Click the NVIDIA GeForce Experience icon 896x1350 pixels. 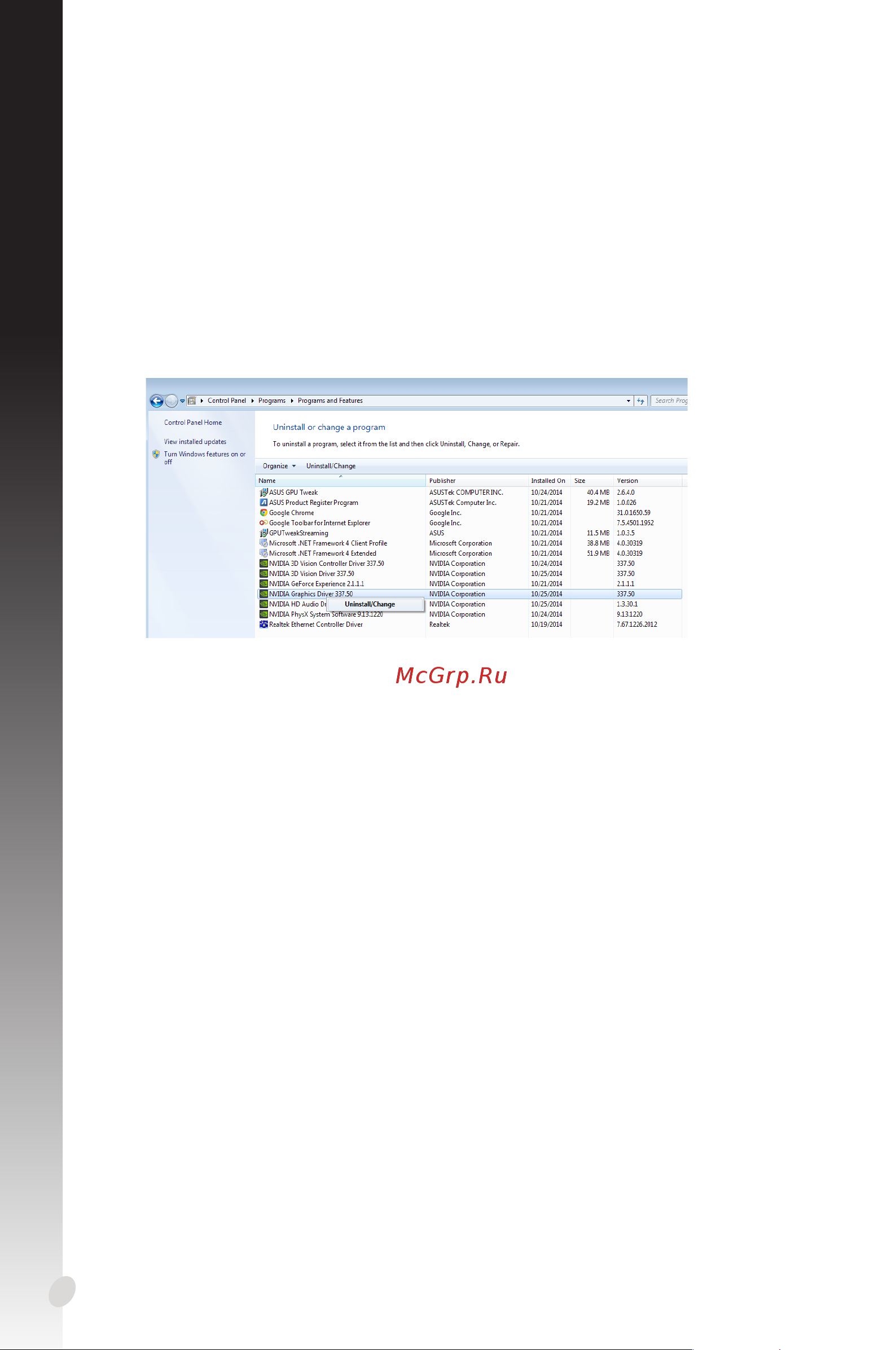pyautogui.click(x=263, y=584)
